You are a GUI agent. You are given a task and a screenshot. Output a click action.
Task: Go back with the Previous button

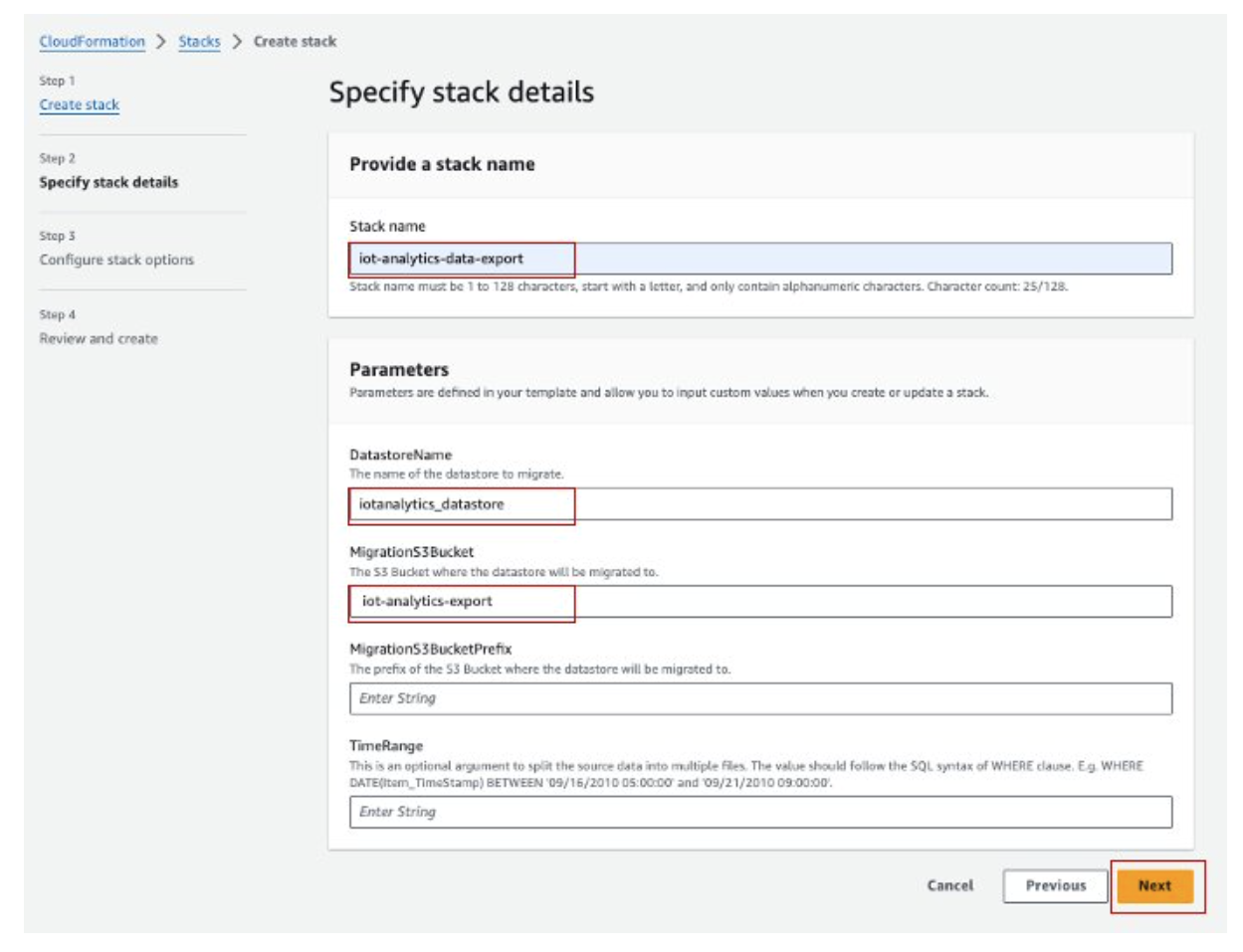(x=1055, y=885)
